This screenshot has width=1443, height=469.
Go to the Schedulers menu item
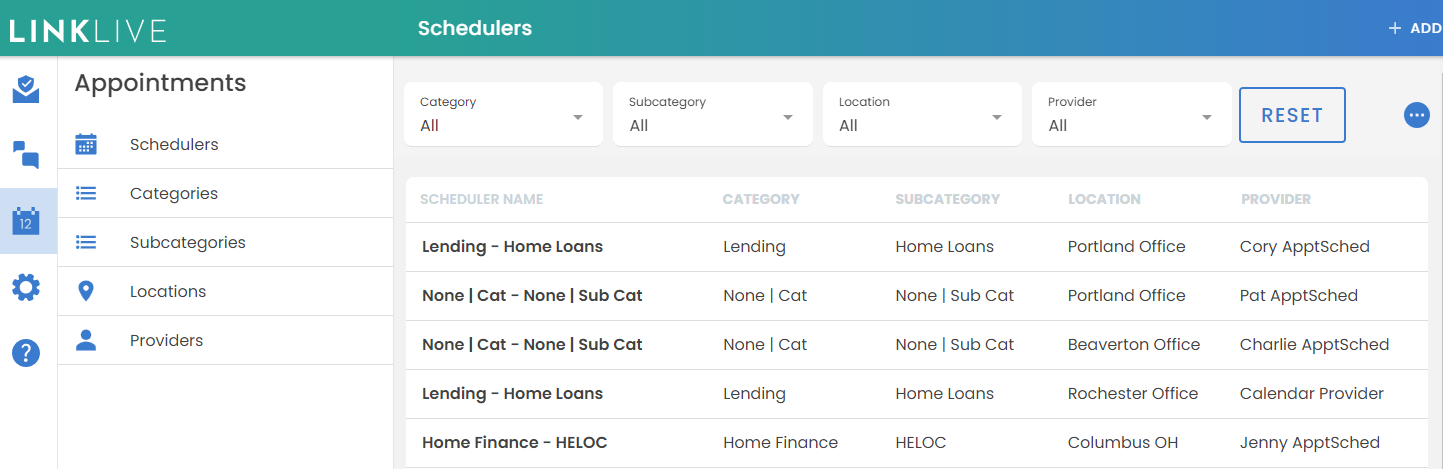click(x=174, y=145)
